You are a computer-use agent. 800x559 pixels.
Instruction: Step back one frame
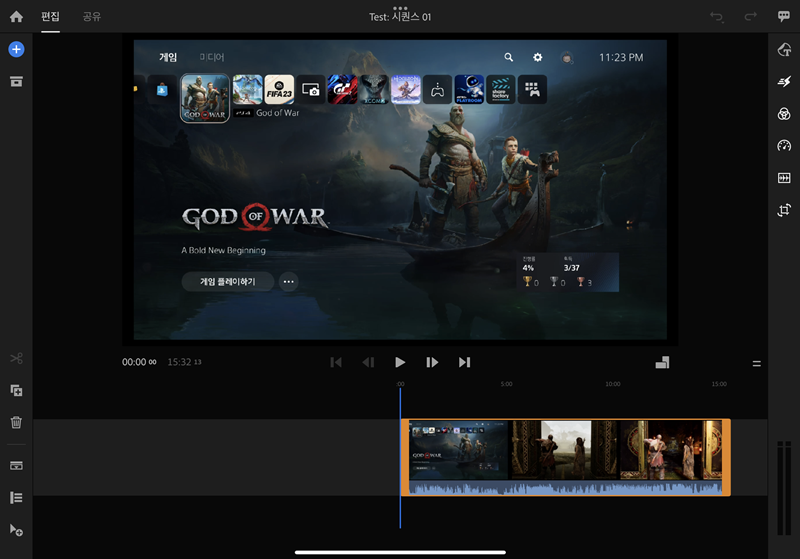368,362
